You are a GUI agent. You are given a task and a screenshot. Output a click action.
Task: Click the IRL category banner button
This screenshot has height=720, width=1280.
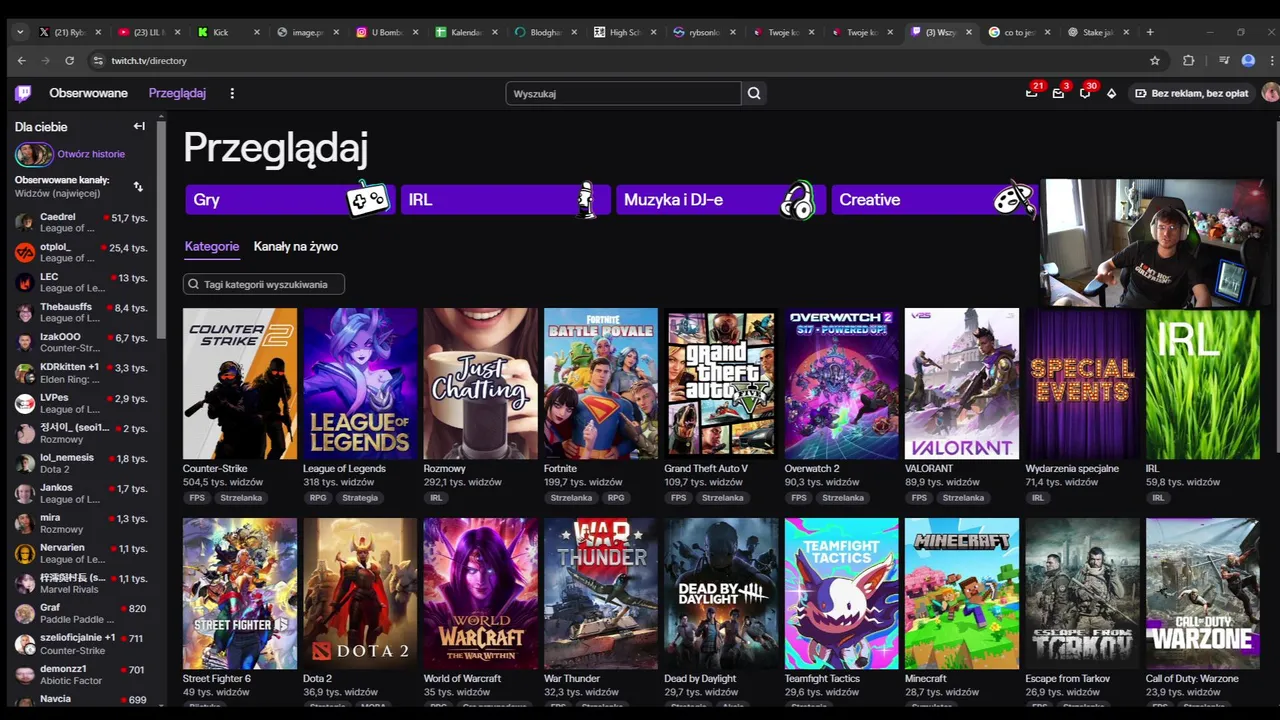point(504,199)
